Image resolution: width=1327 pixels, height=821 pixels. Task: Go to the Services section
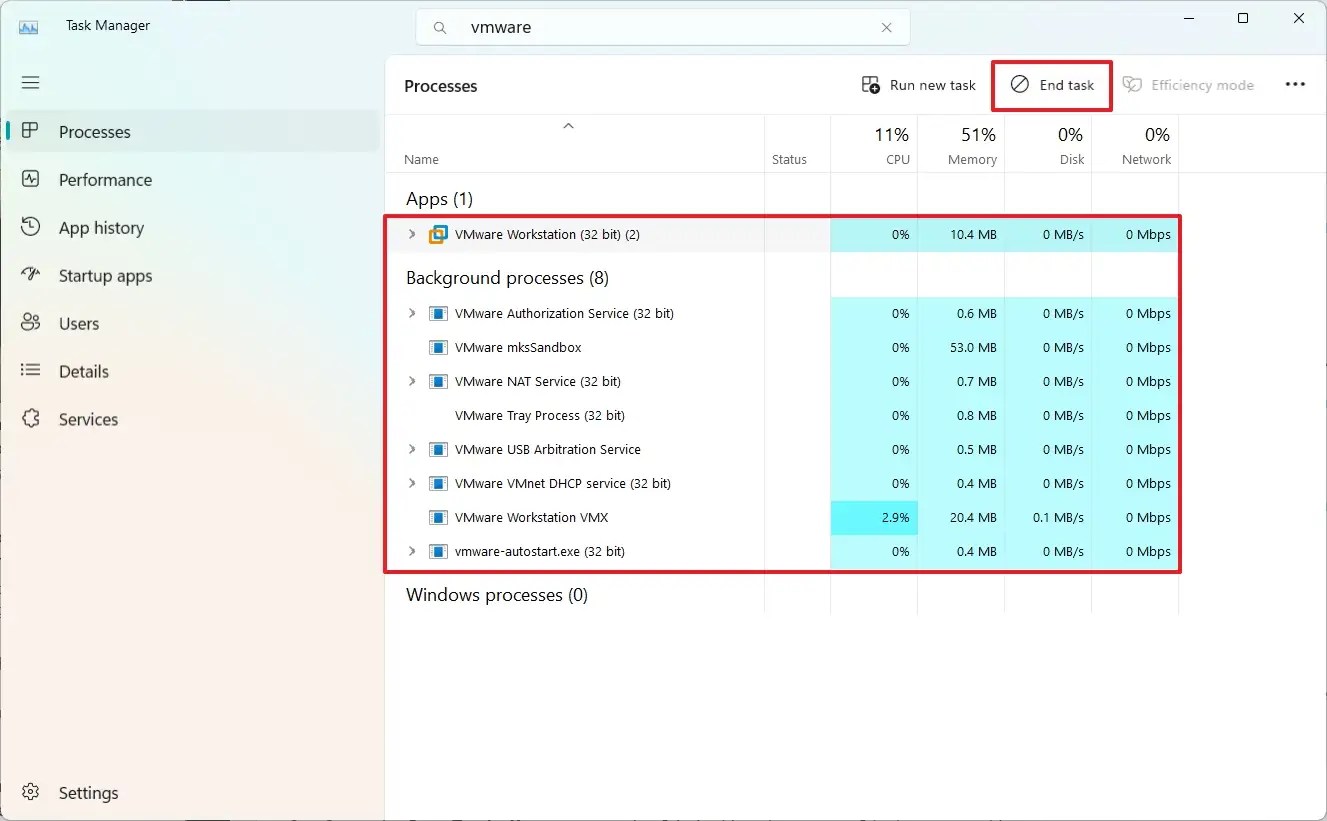[x=87, y=419]
